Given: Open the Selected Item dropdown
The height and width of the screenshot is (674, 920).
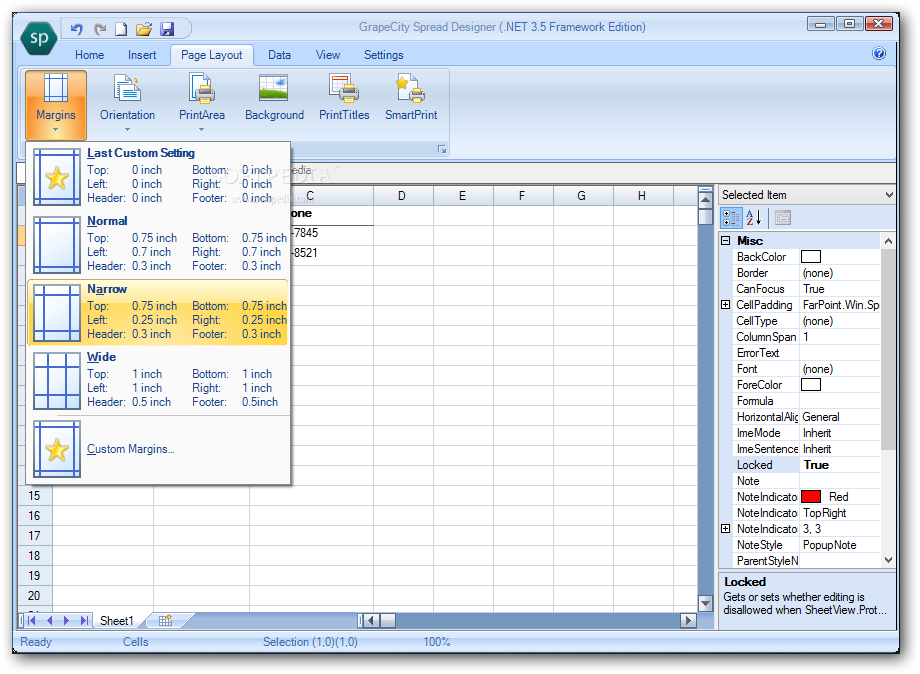Looking at the screenshot, I should click(889, 195).
